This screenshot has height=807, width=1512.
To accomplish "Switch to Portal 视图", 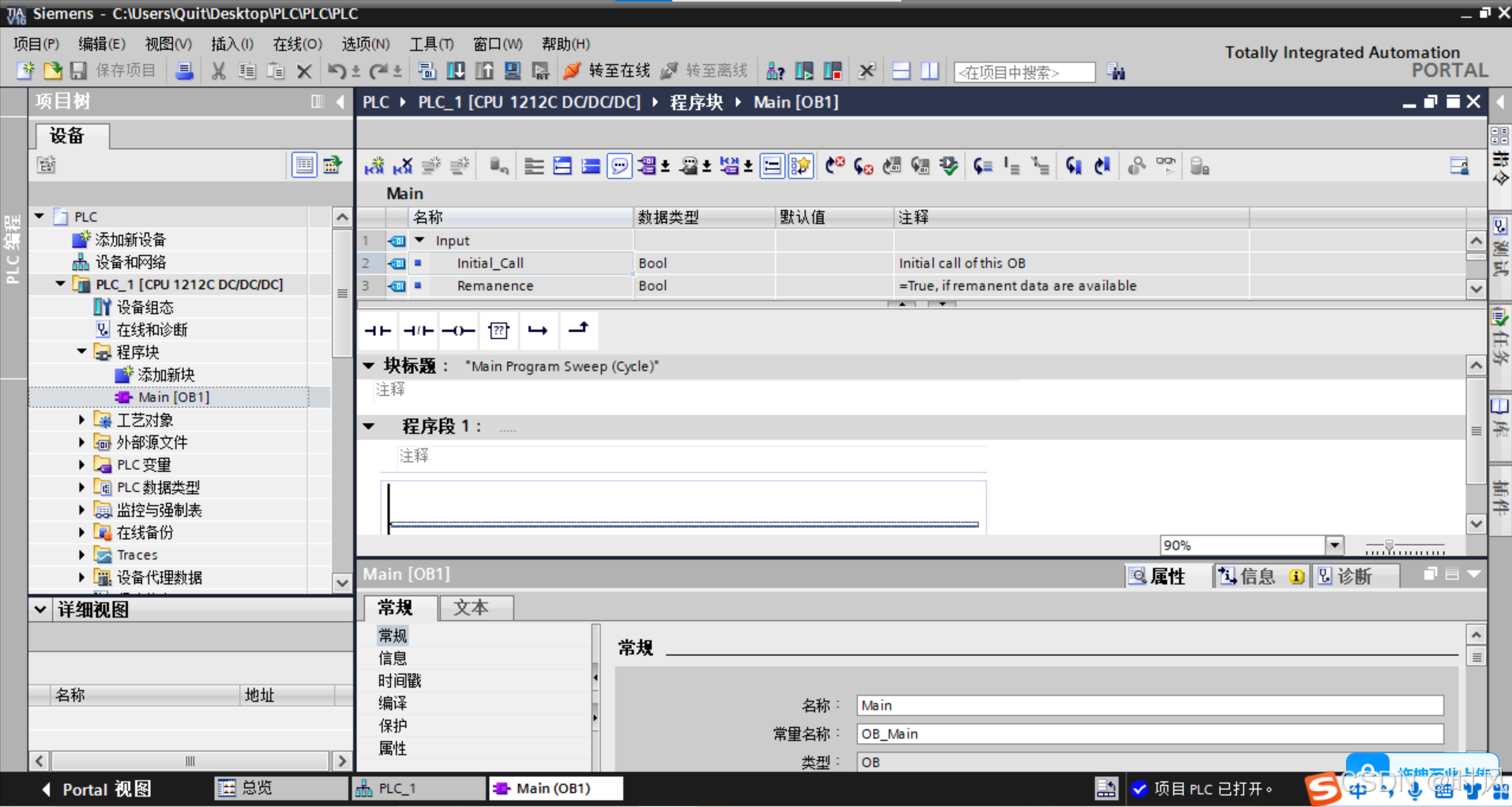I will coord(96,789).
